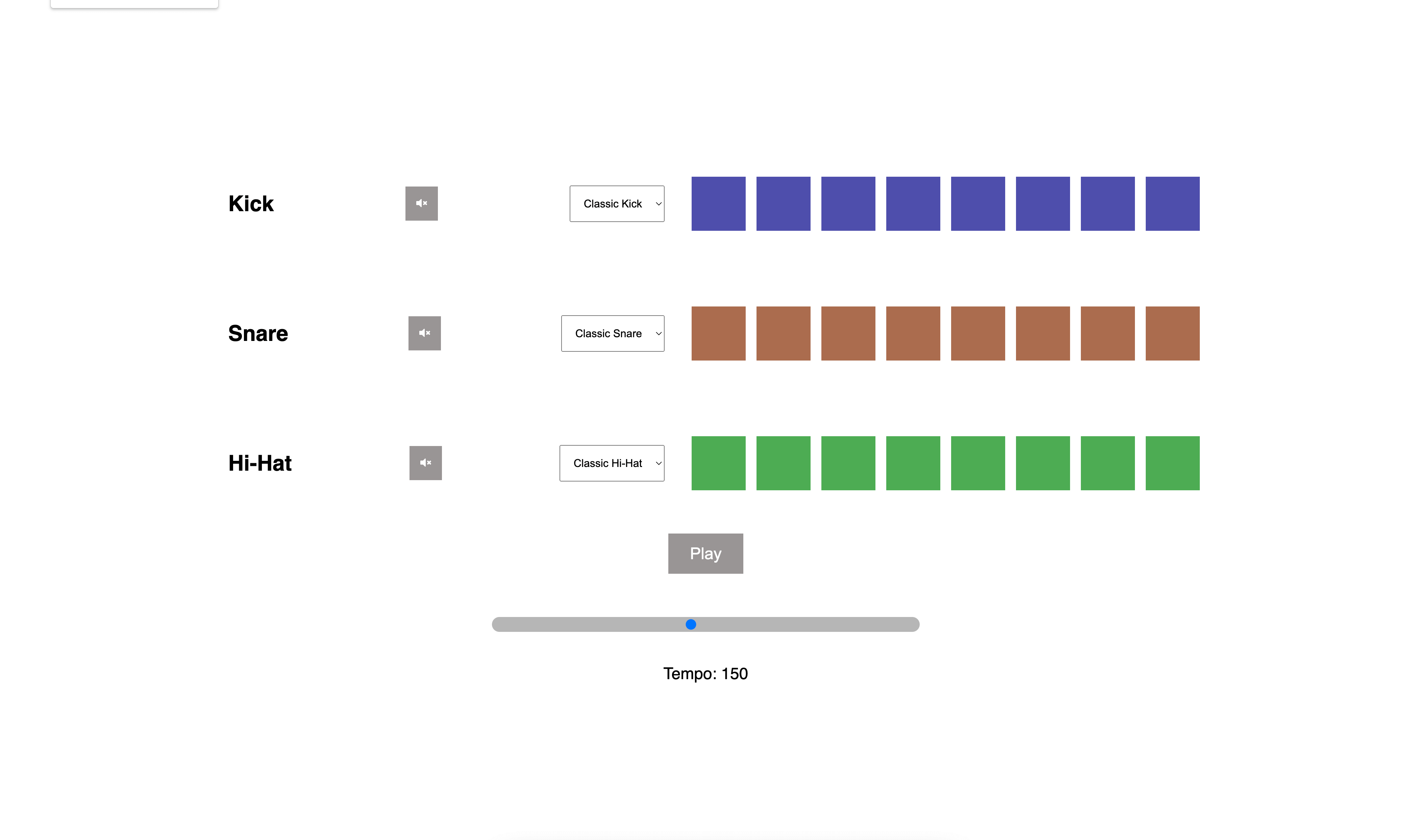Mute the Snare track
The width and height of the screenshot is (1413, 840).
coord(424,333)
